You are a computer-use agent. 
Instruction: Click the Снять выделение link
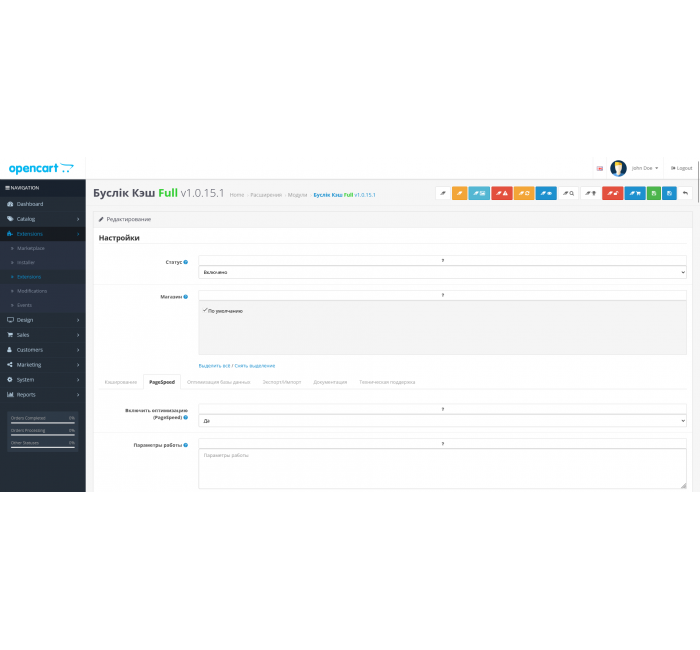(255, 366)
